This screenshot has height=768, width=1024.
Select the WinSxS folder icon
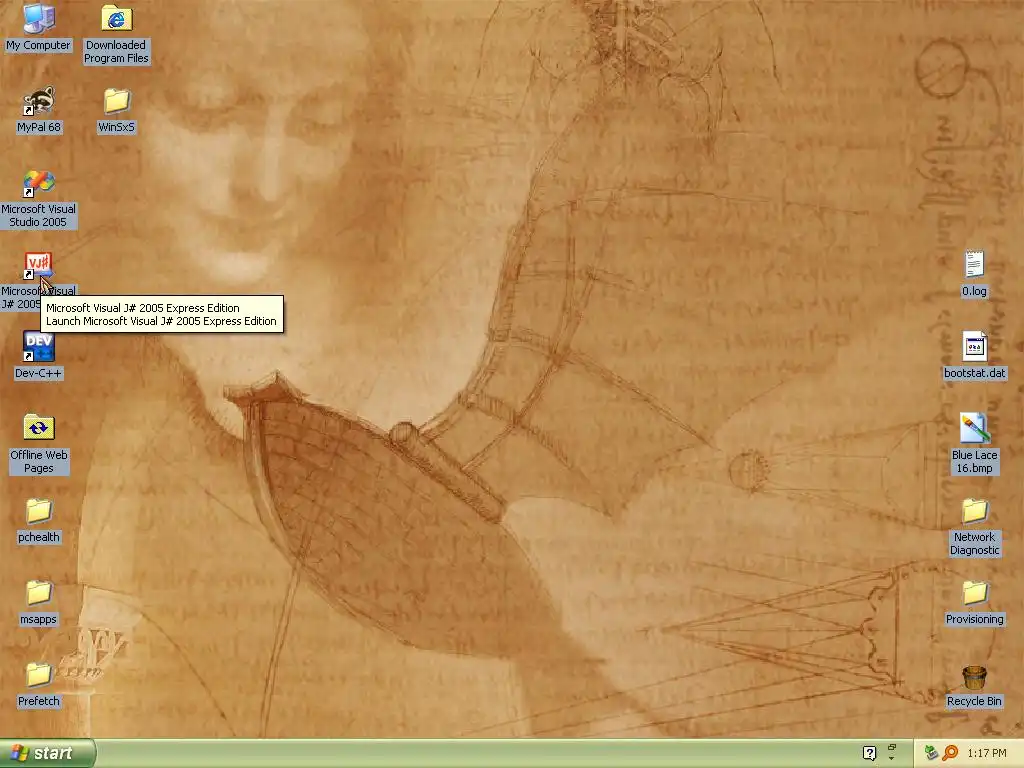coord(116,101)
